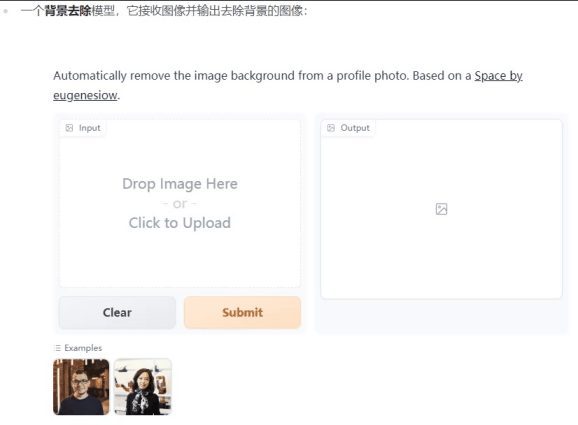
Task: Select the example photo of man with glasses
Action: (81, 387)
